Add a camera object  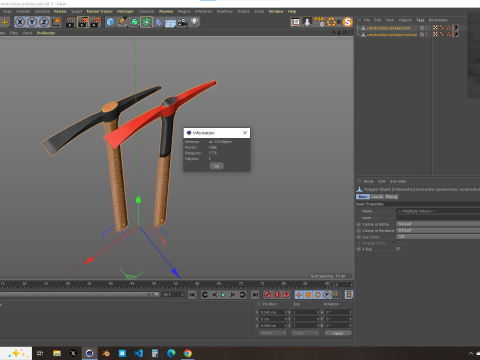click(182, 22)
